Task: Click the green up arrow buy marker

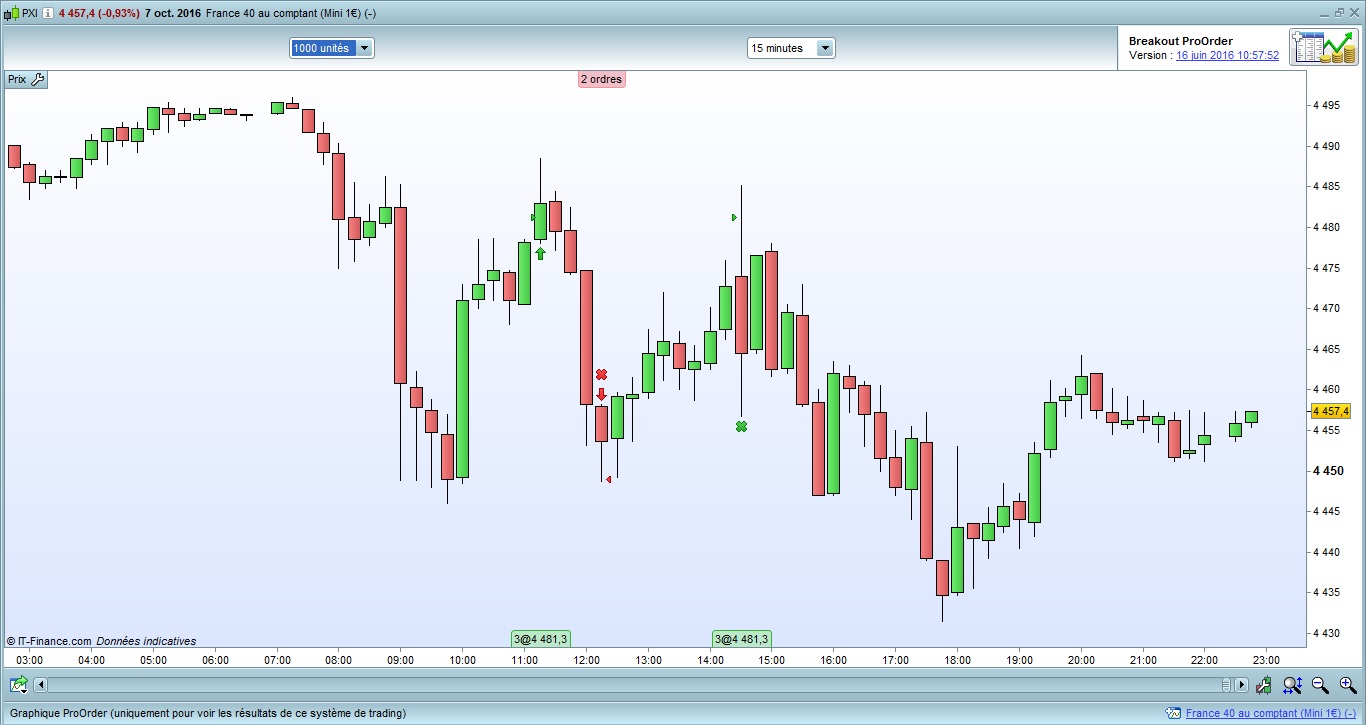Action: point(540,253)
